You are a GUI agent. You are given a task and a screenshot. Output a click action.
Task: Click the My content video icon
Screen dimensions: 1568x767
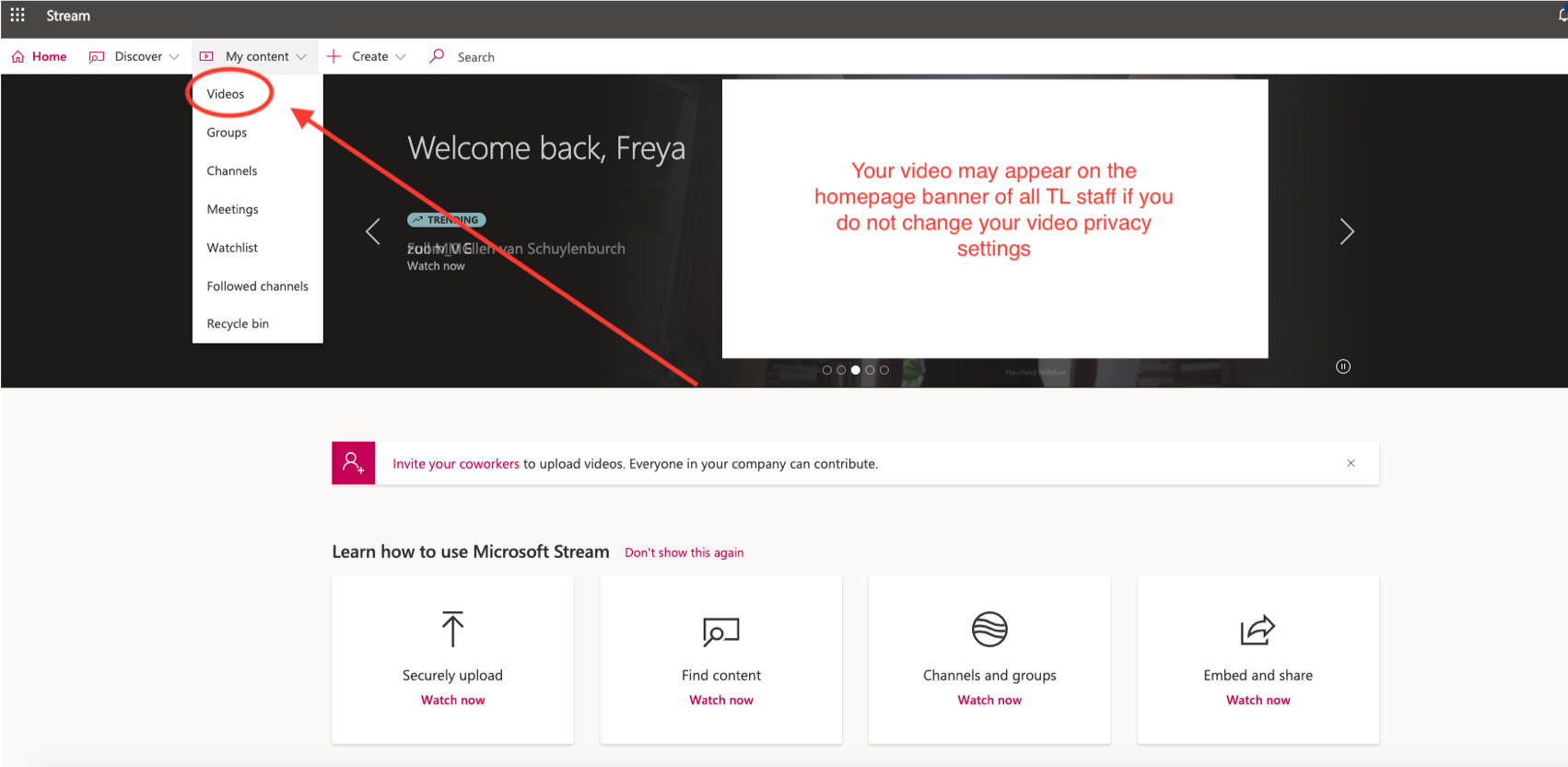(206, 57)
